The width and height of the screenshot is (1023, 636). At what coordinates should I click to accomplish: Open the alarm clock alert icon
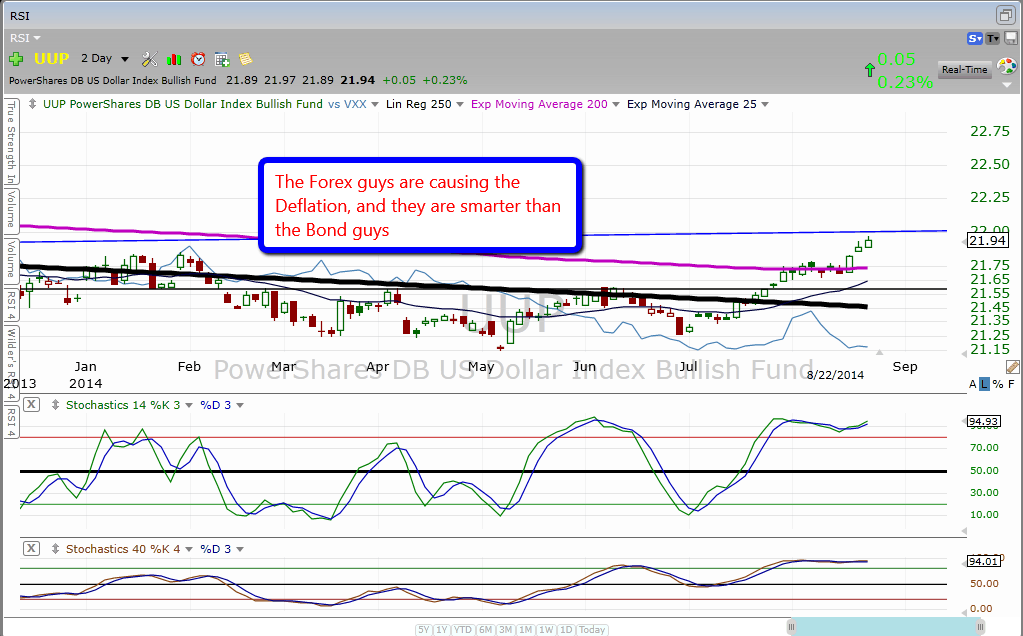(198, 59)
